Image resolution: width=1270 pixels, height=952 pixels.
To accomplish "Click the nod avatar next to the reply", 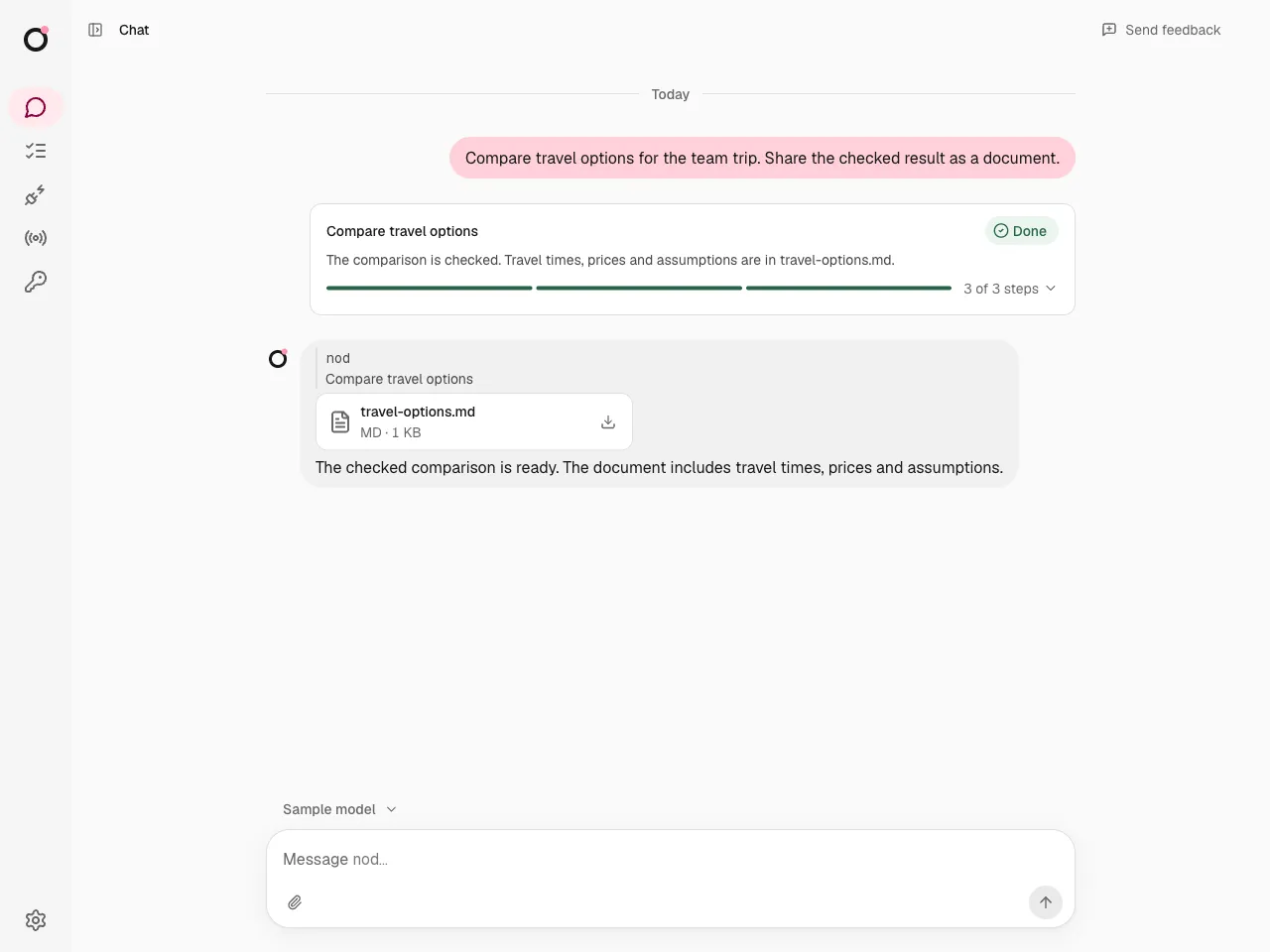I will click(278, 358).
